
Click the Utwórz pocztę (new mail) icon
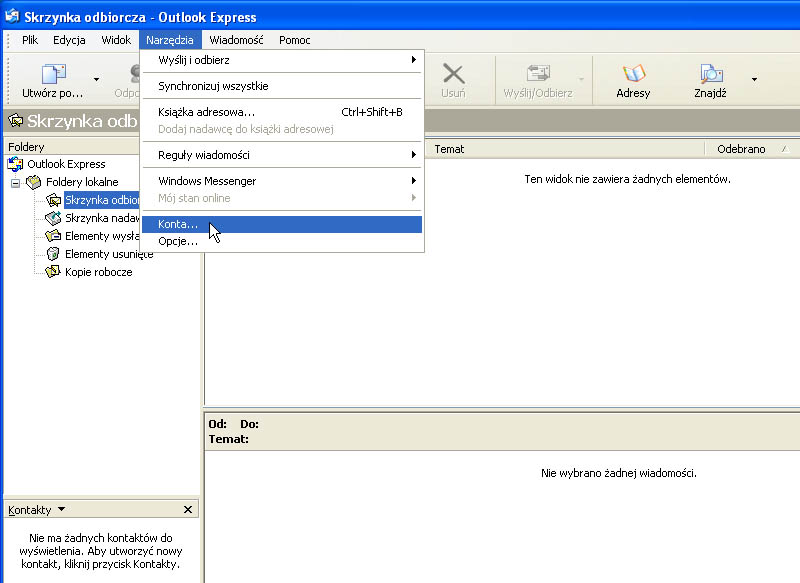click(53, 74)
